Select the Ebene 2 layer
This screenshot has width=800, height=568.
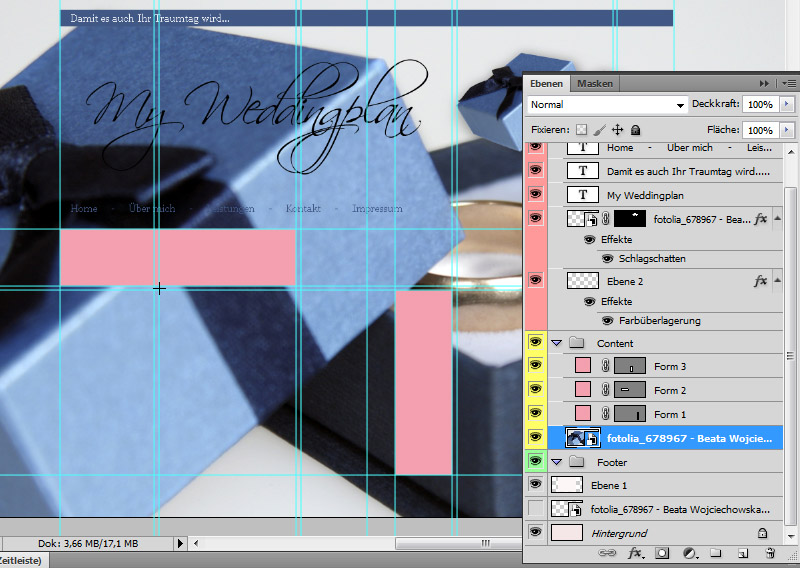point(660,282)
